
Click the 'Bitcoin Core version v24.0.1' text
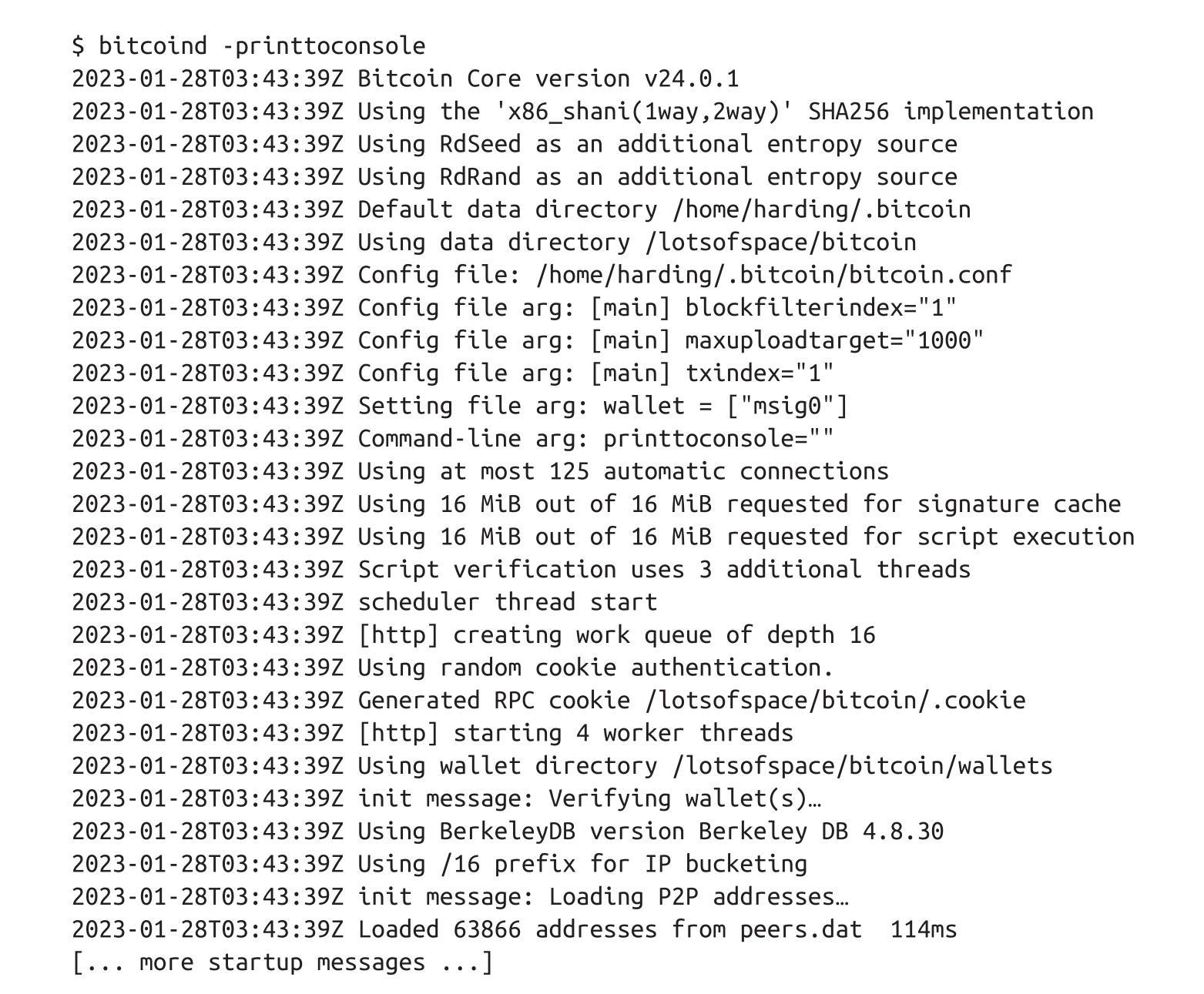548,79
